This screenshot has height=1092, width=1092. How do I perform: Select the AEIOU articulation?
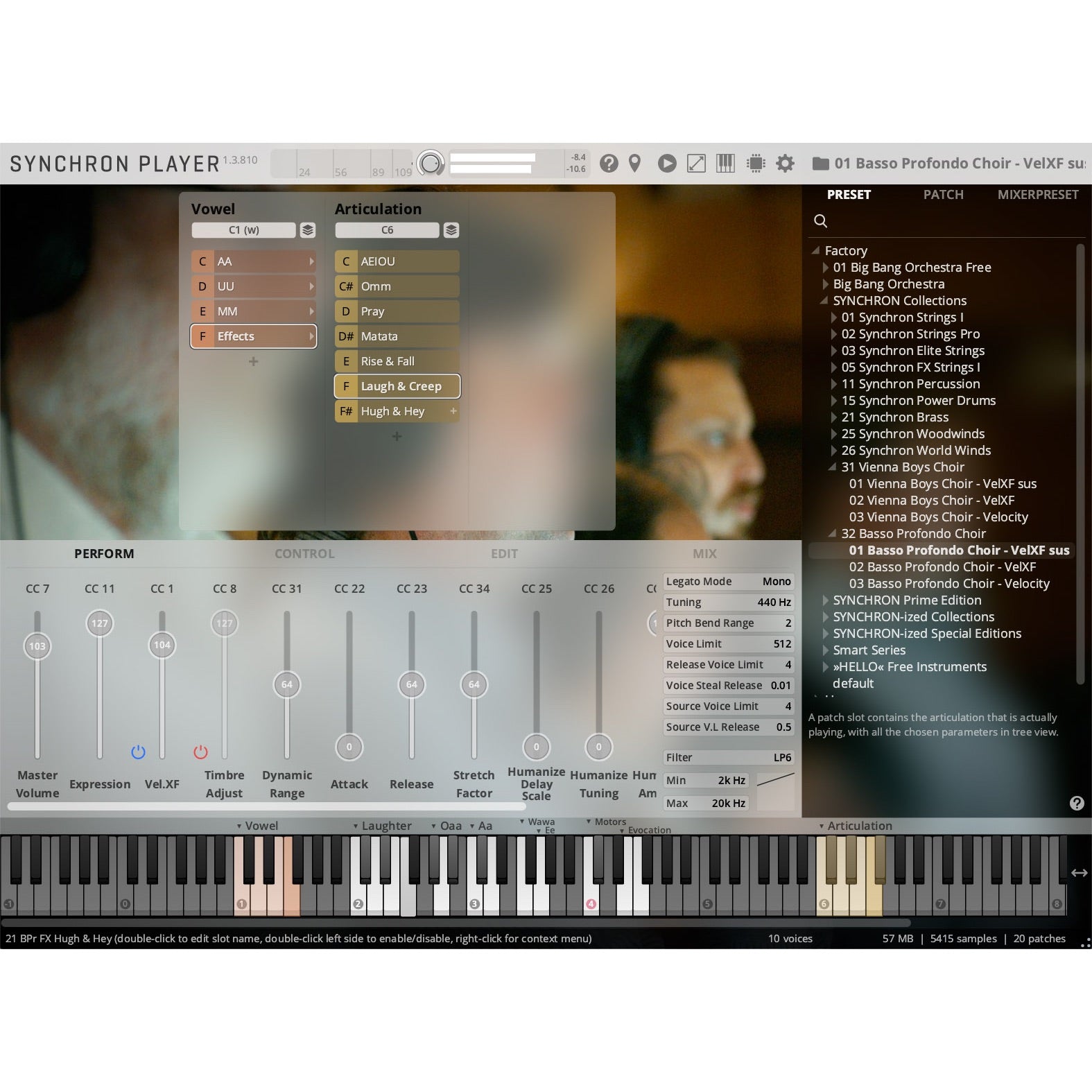pyautogui.click(x=397, y=261)
